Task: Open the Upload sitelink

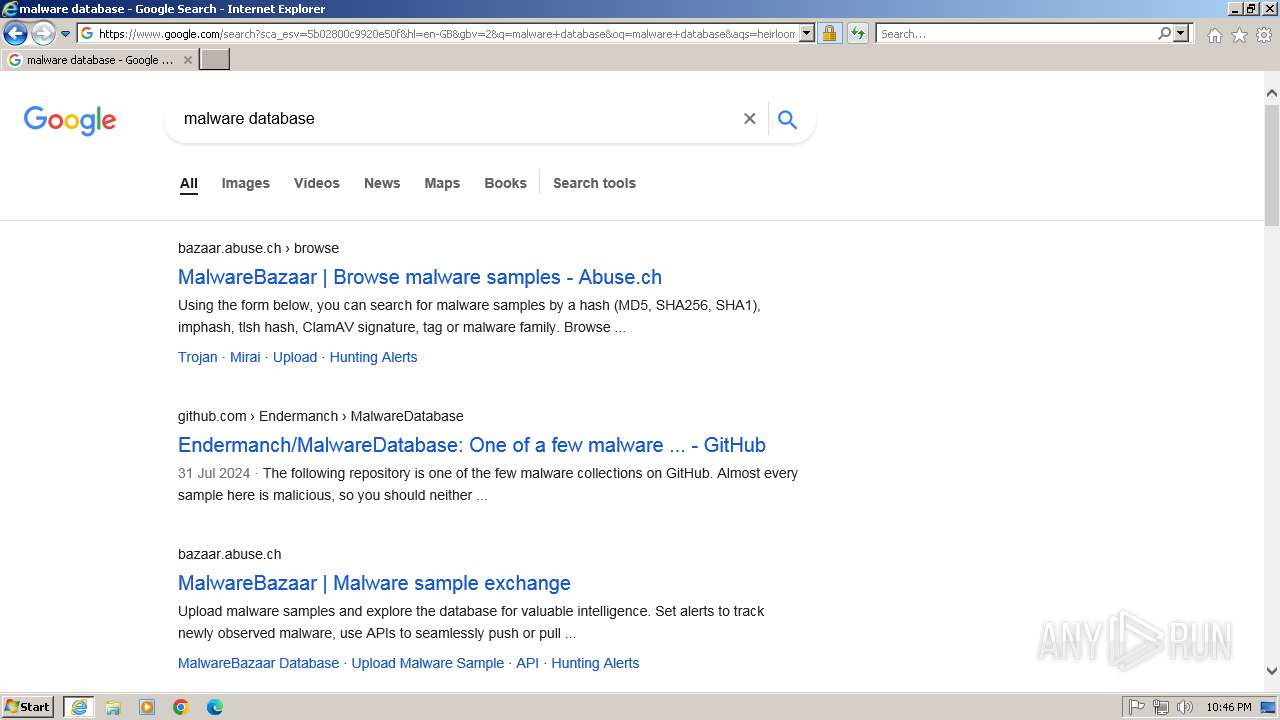Action: pyautogui.click(x=295, y=357)
